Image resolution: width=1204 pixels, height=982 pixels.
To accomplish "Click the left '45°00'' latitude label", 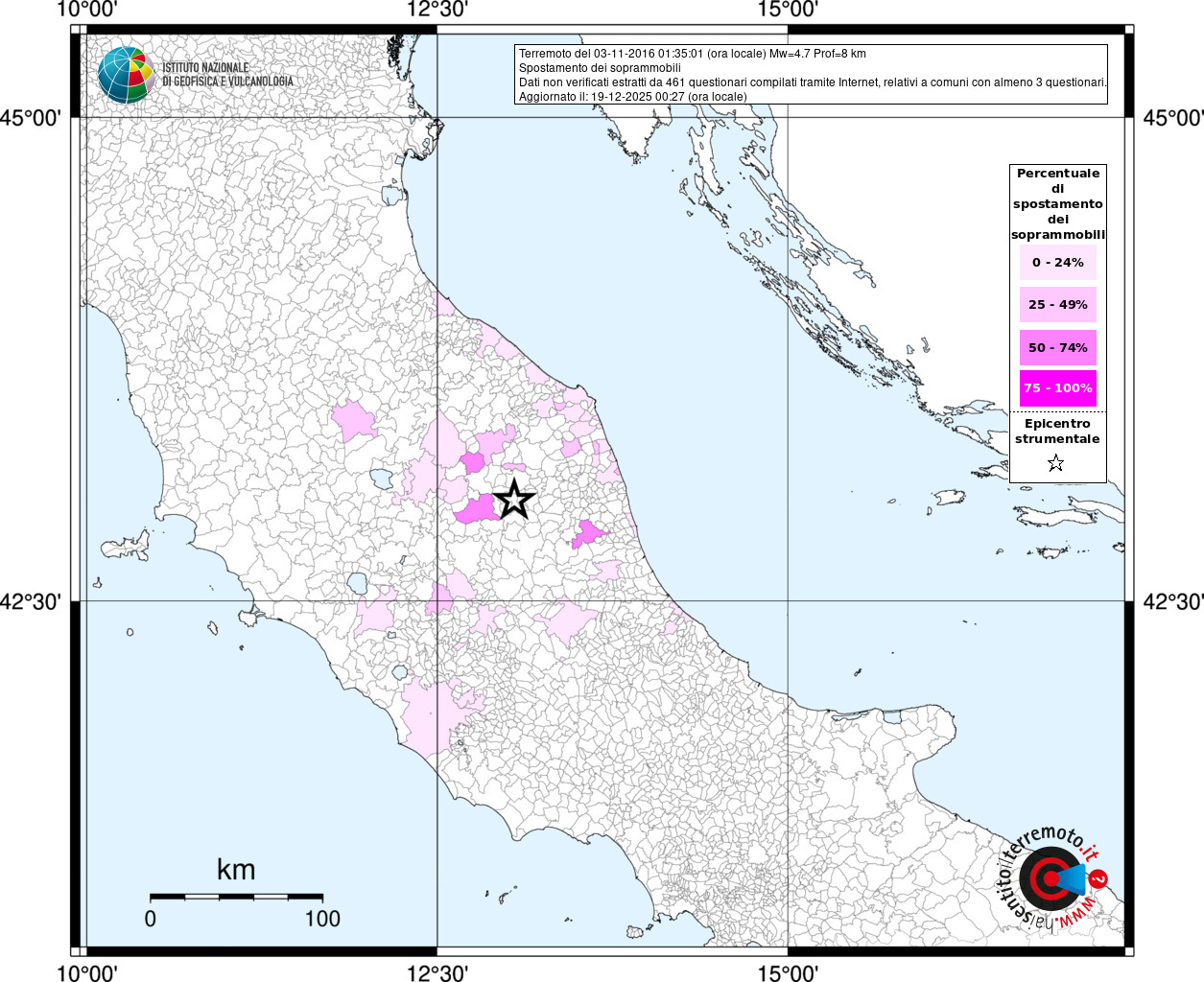I will 31,118.
